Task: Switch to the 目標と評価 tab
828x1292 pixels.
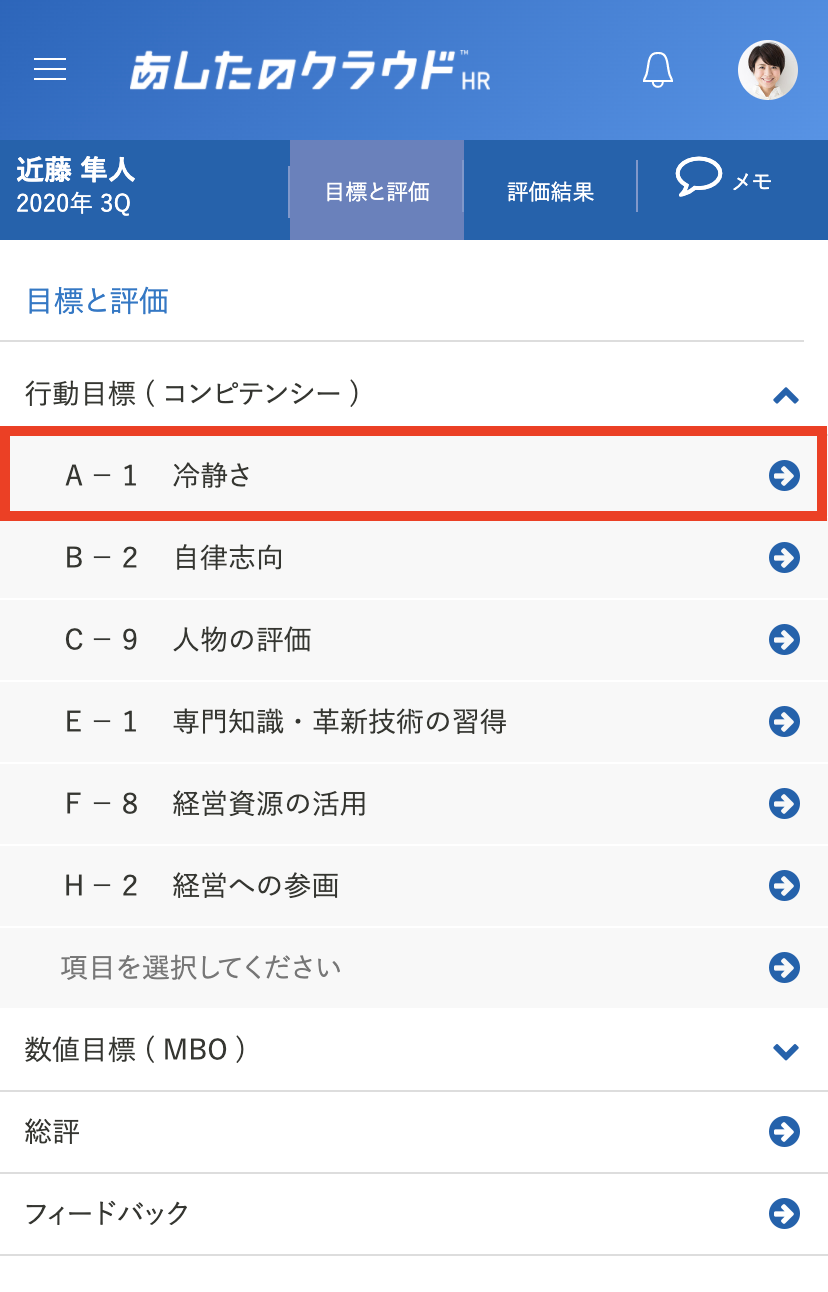Action: click(377, 190)
